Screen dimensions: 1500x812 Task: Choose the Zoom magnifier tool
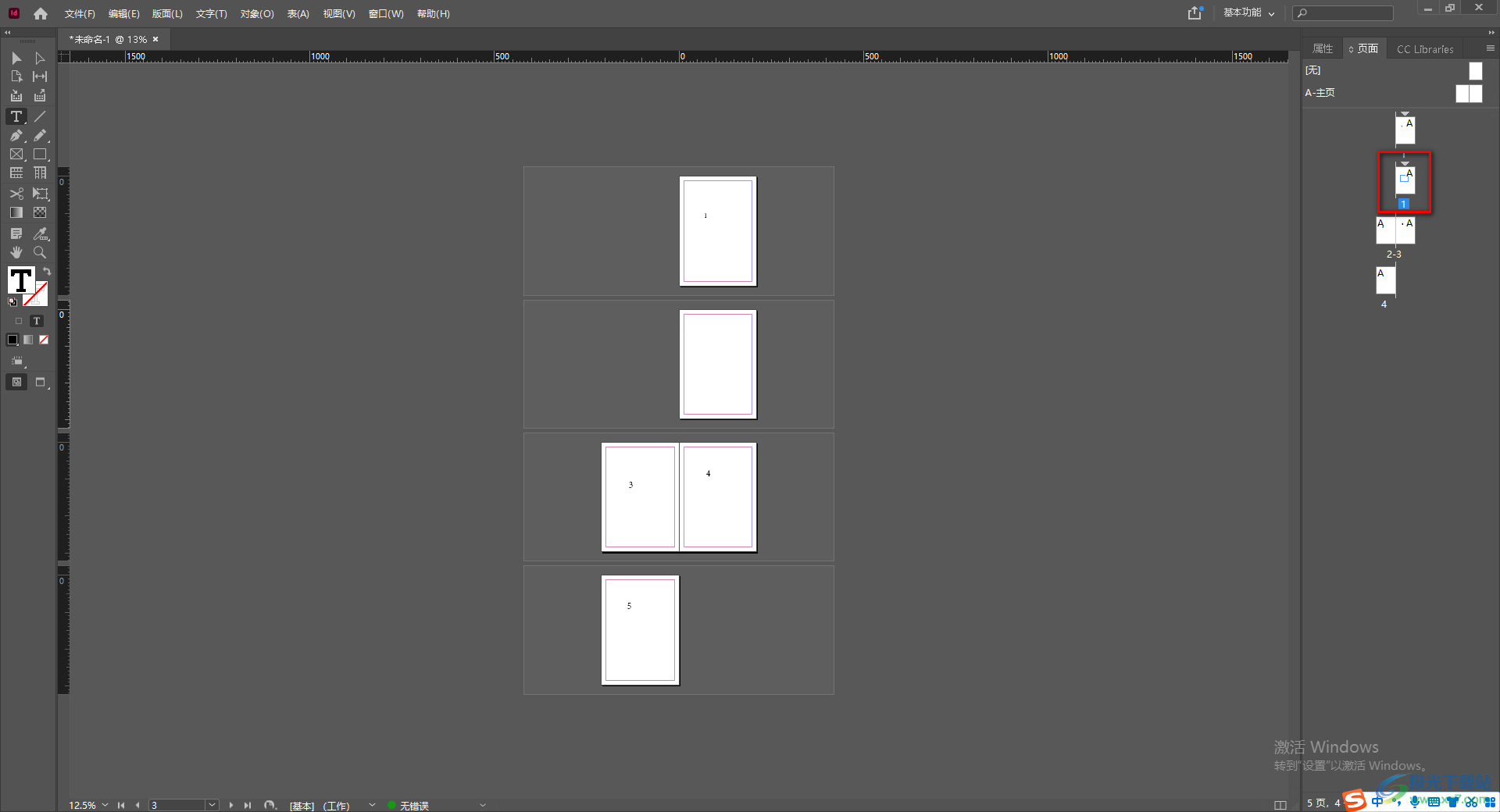pos(40,252)
